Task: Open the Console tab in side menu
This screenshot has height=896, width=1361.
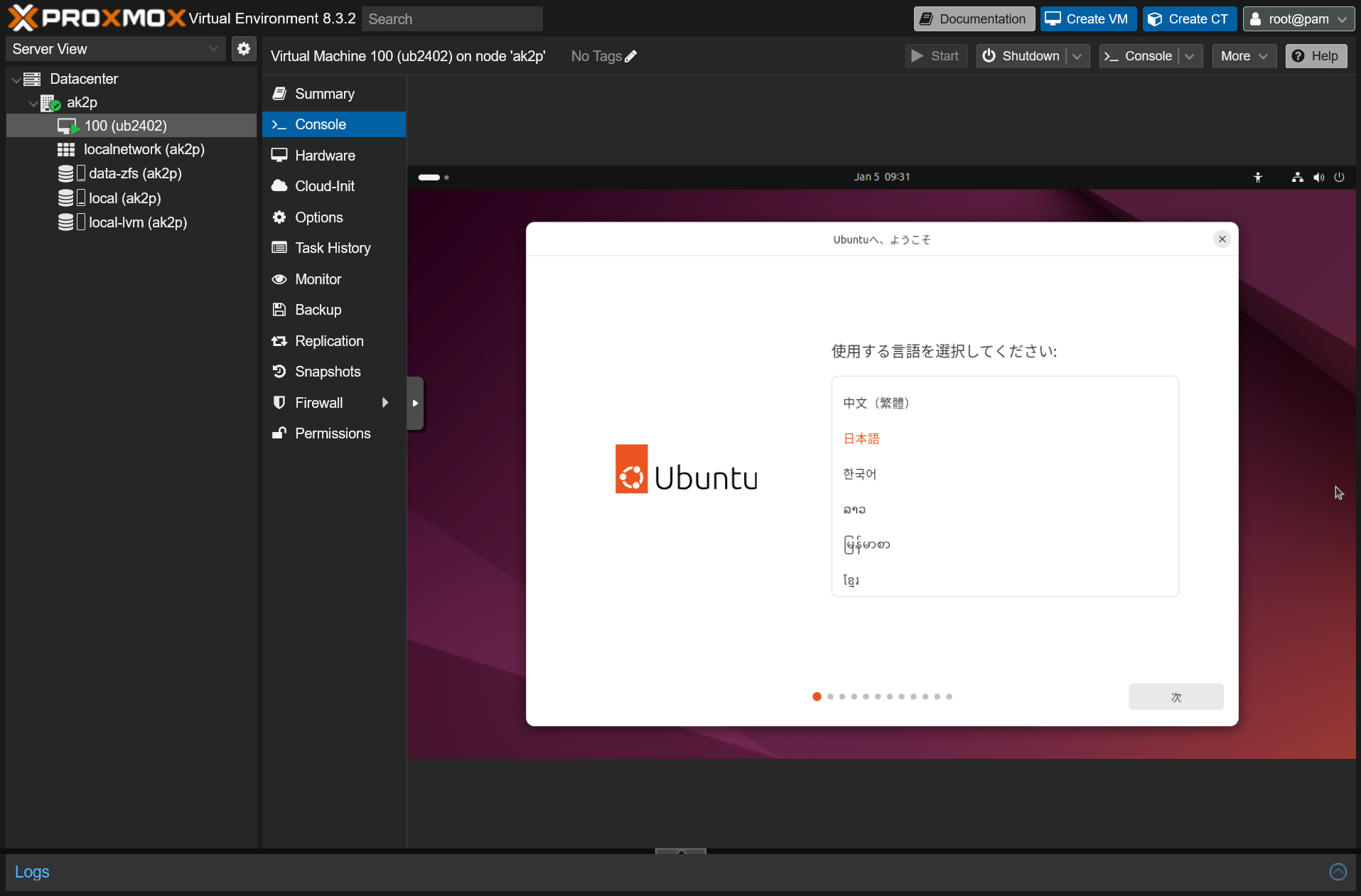Action: [334, 124]
